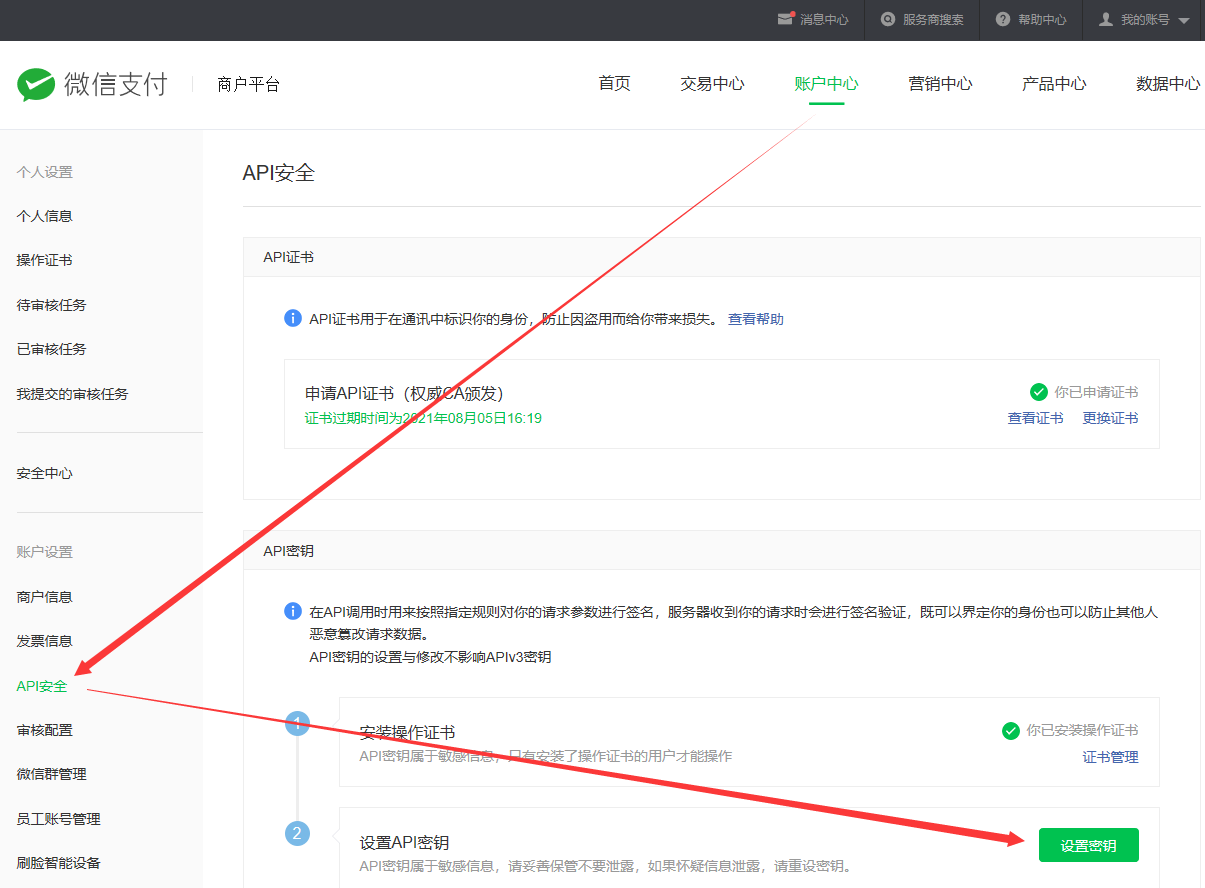This screenshot has height=888, width=1205.
Task: Click green checkmark beside 你已申请证书
Action: coord(1039,392)
